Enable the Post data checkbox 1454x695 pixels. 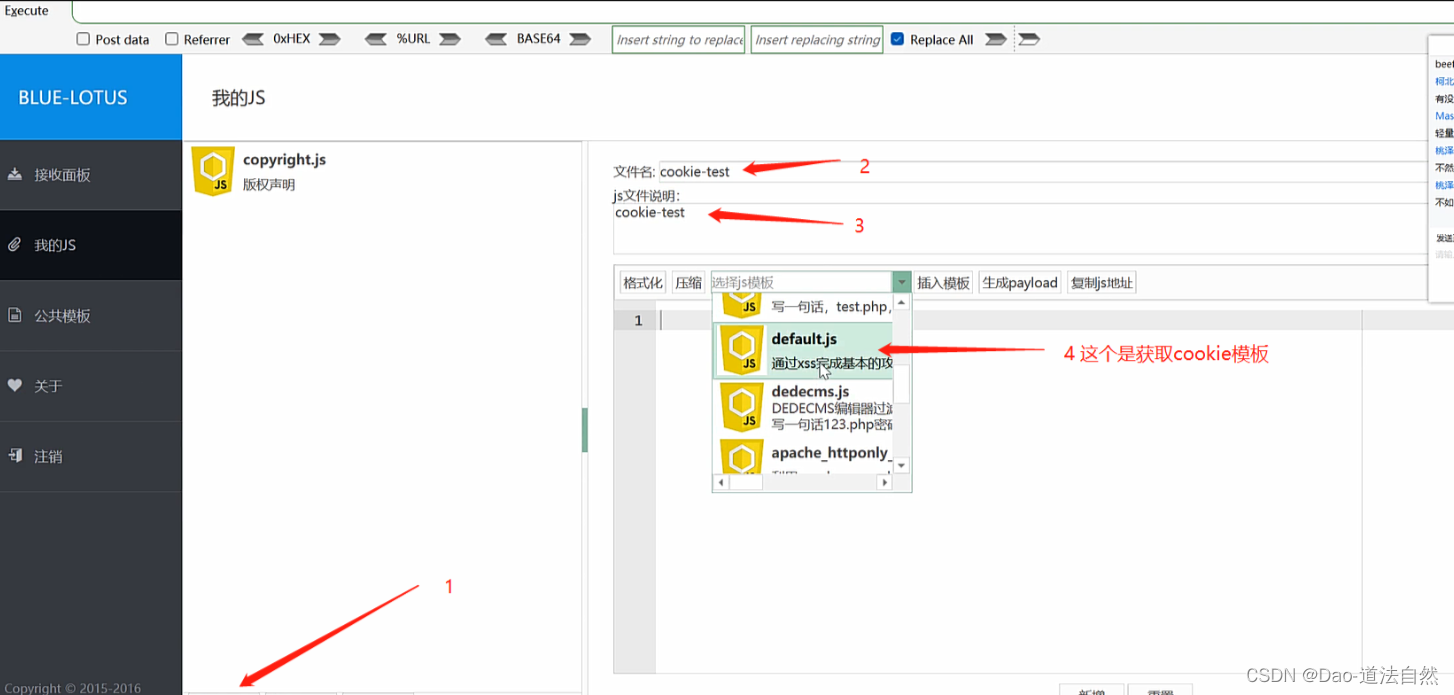click(83, 39)
